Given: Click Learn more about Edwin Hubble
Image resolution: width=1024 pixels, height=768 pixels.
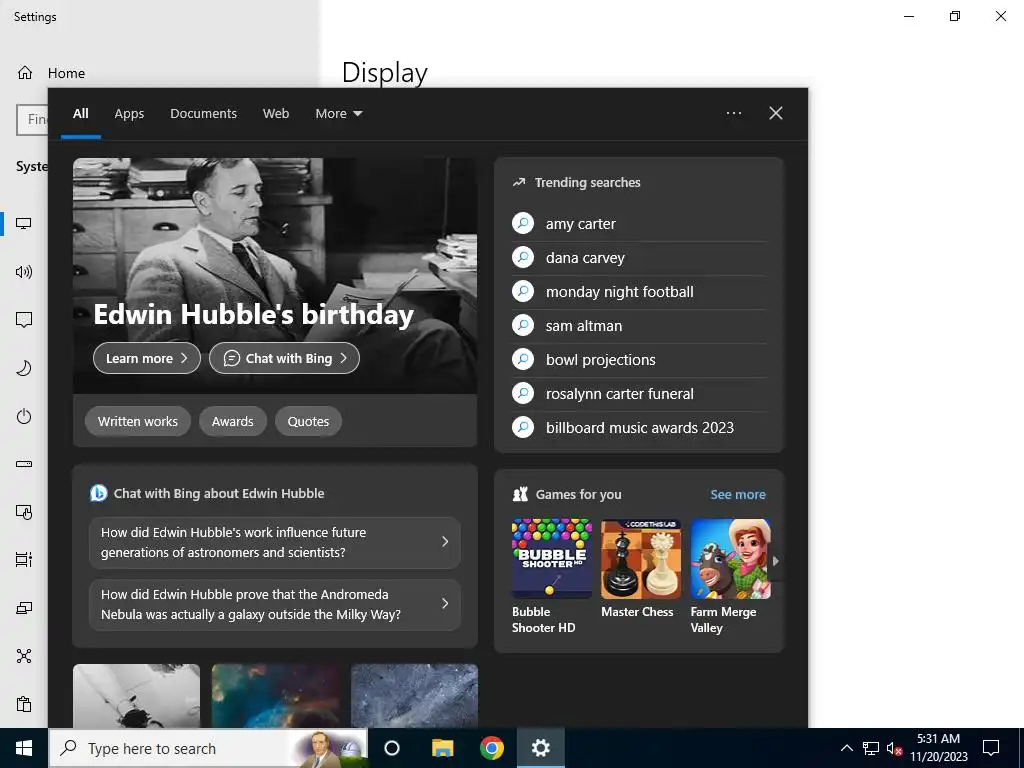Looking at the screenshot, I should click(147, 359).
